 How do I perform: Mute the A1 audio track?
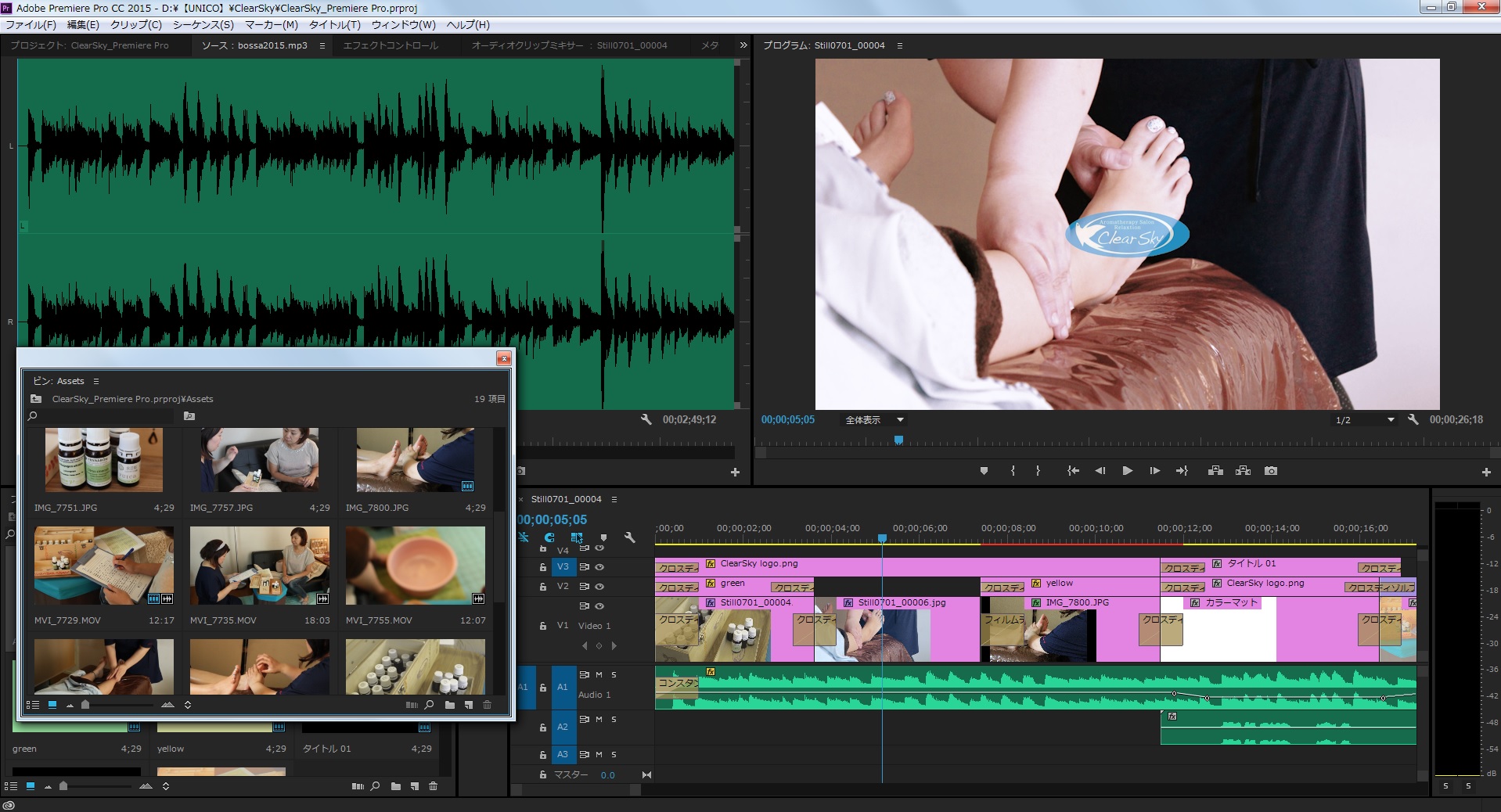point(599,674)
